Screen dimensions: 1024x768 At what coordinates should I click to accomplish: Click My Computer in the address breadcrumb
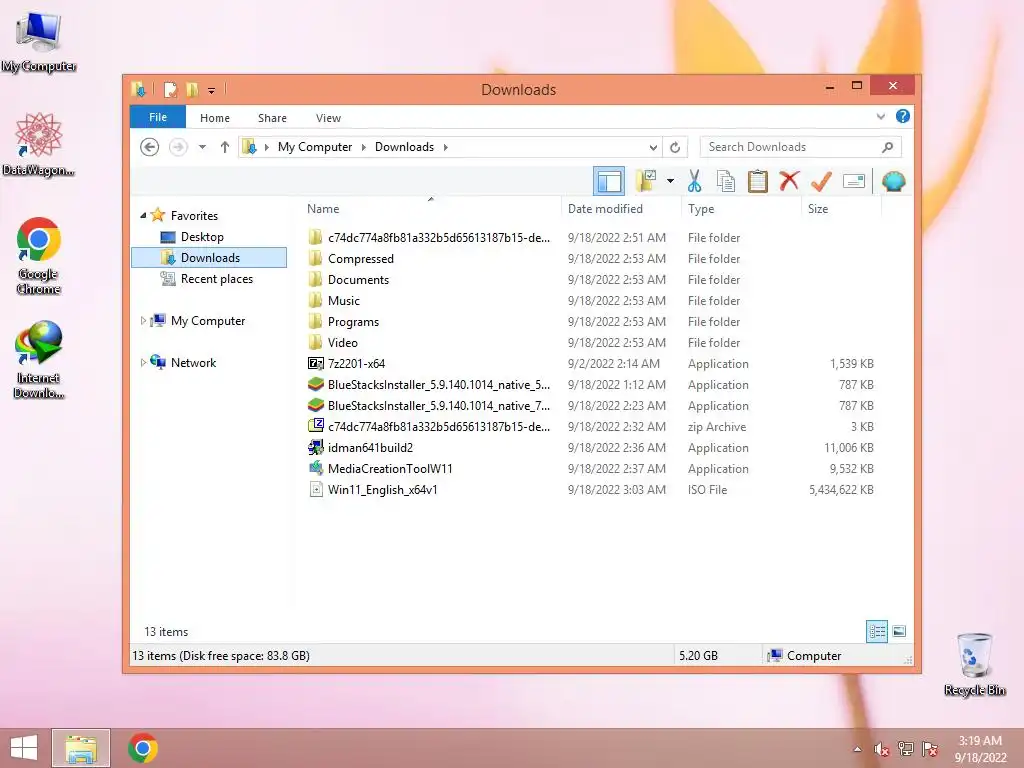click(x=315, y=147)
